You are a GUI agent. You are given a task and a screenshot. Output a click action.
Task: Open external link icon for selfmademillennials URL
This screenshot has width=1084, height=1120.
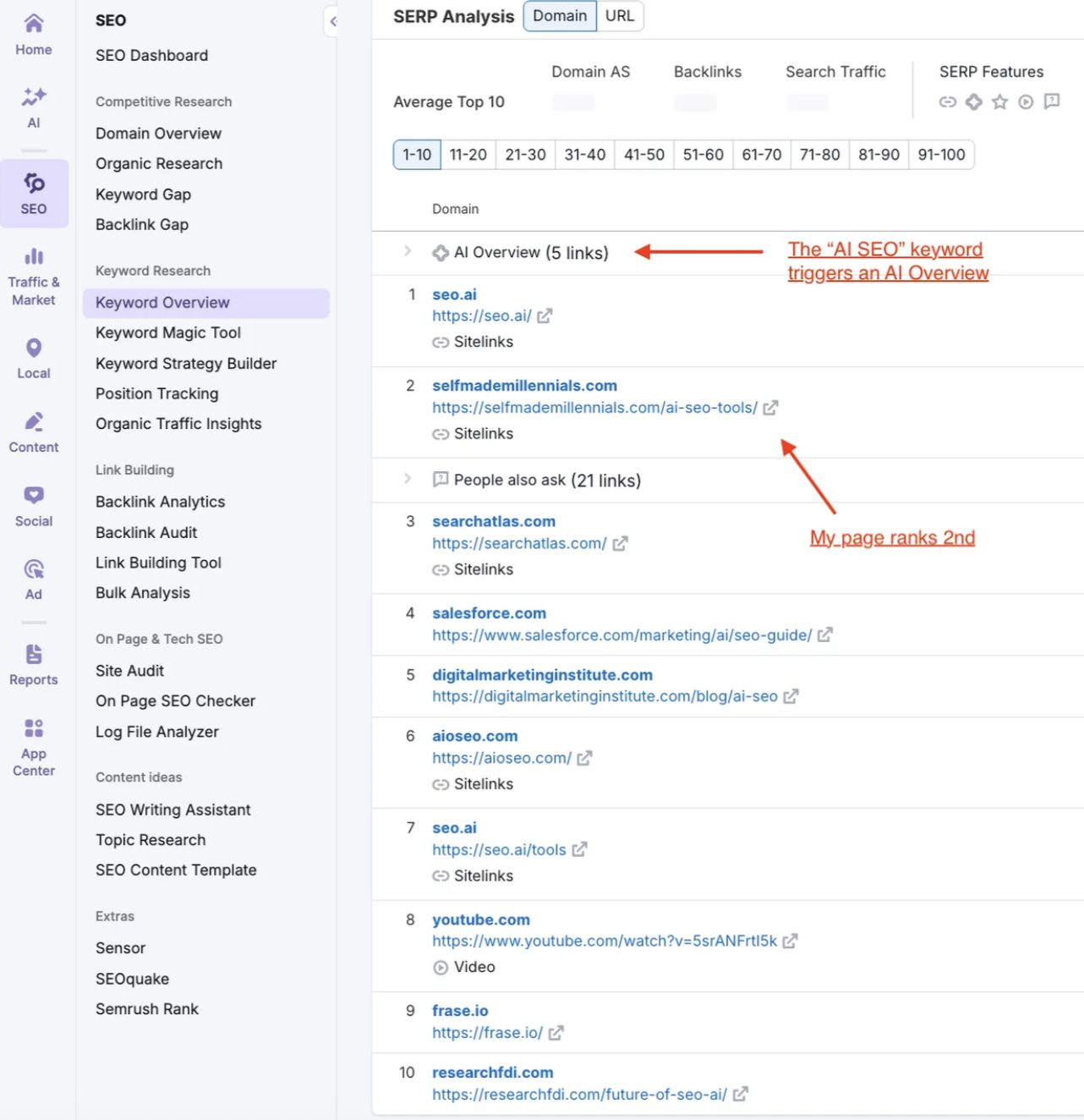tap(770, 408)
